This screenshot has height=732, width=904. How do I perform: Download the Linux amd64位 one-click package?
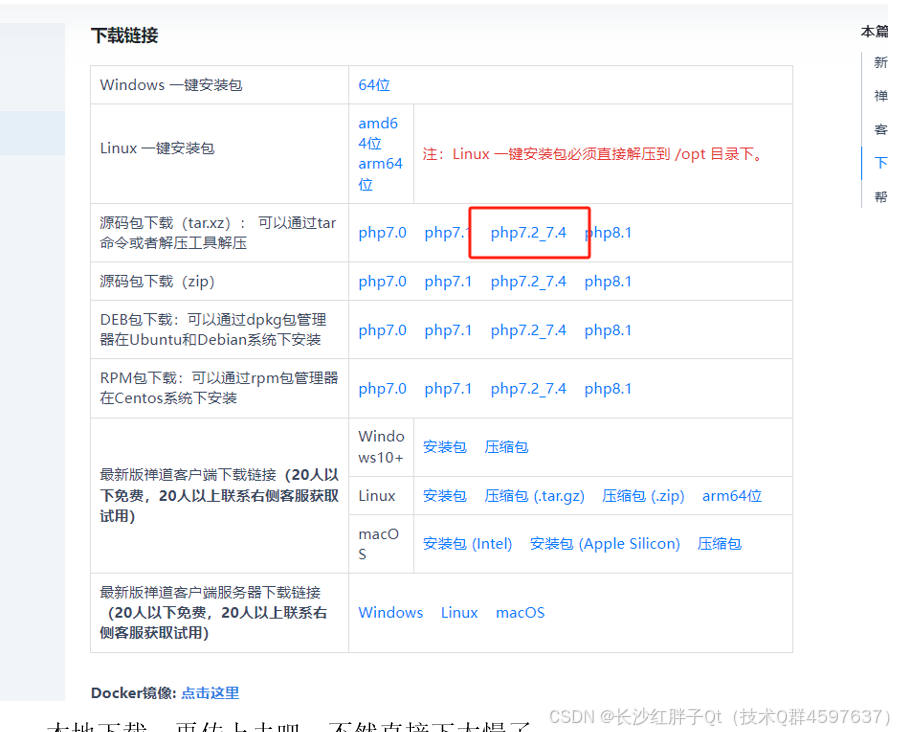coord(378,133)
